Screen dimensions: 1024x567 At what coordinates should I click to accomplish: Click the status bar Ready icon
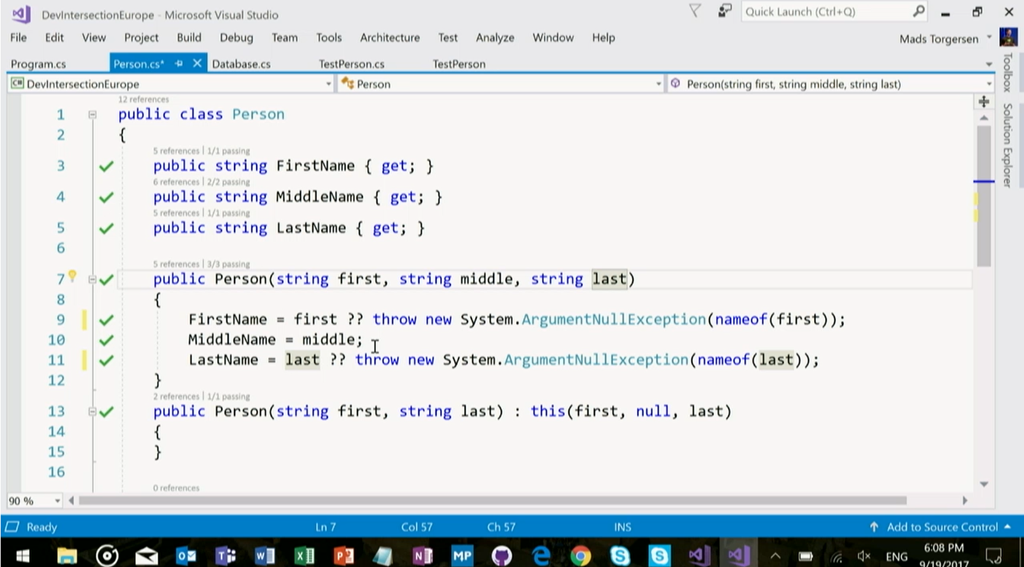coord(11,526)
